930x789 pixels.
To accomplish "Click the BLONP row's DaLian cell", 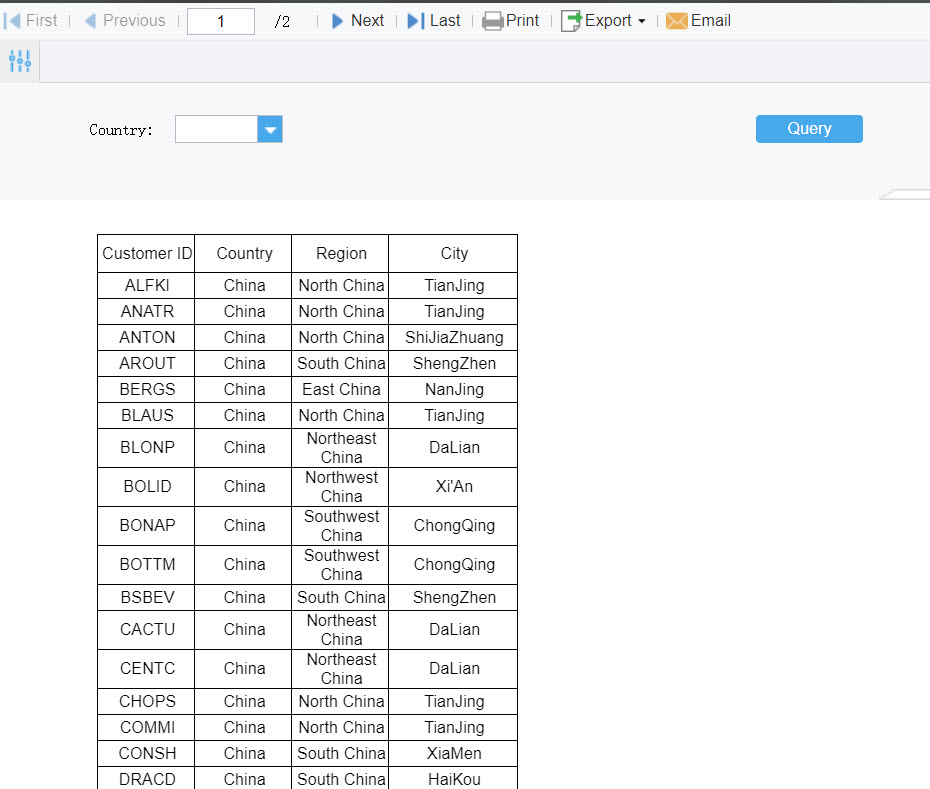I will [x=454, y=447].
